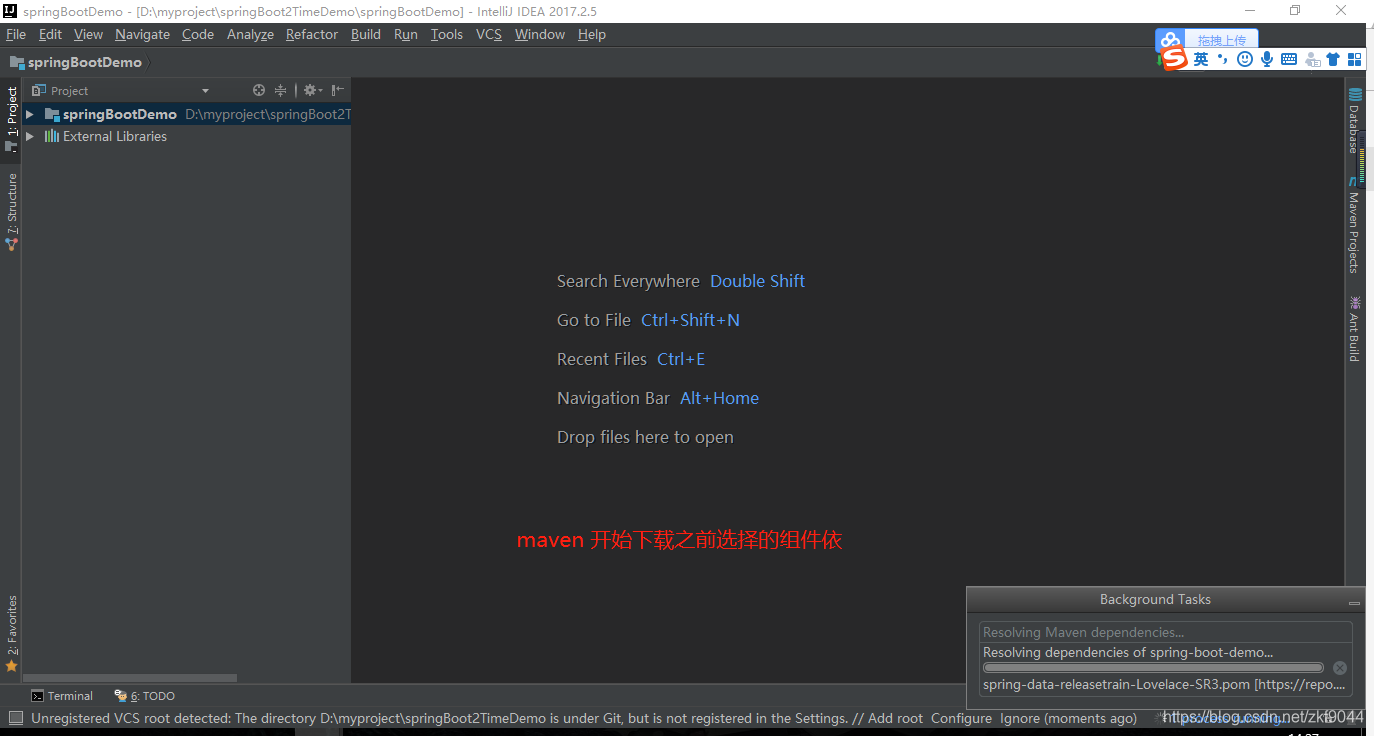This screenshot has width=1374, height=736.
Task: Click the Sogou user account icon
Action: tap(1312, 59)
